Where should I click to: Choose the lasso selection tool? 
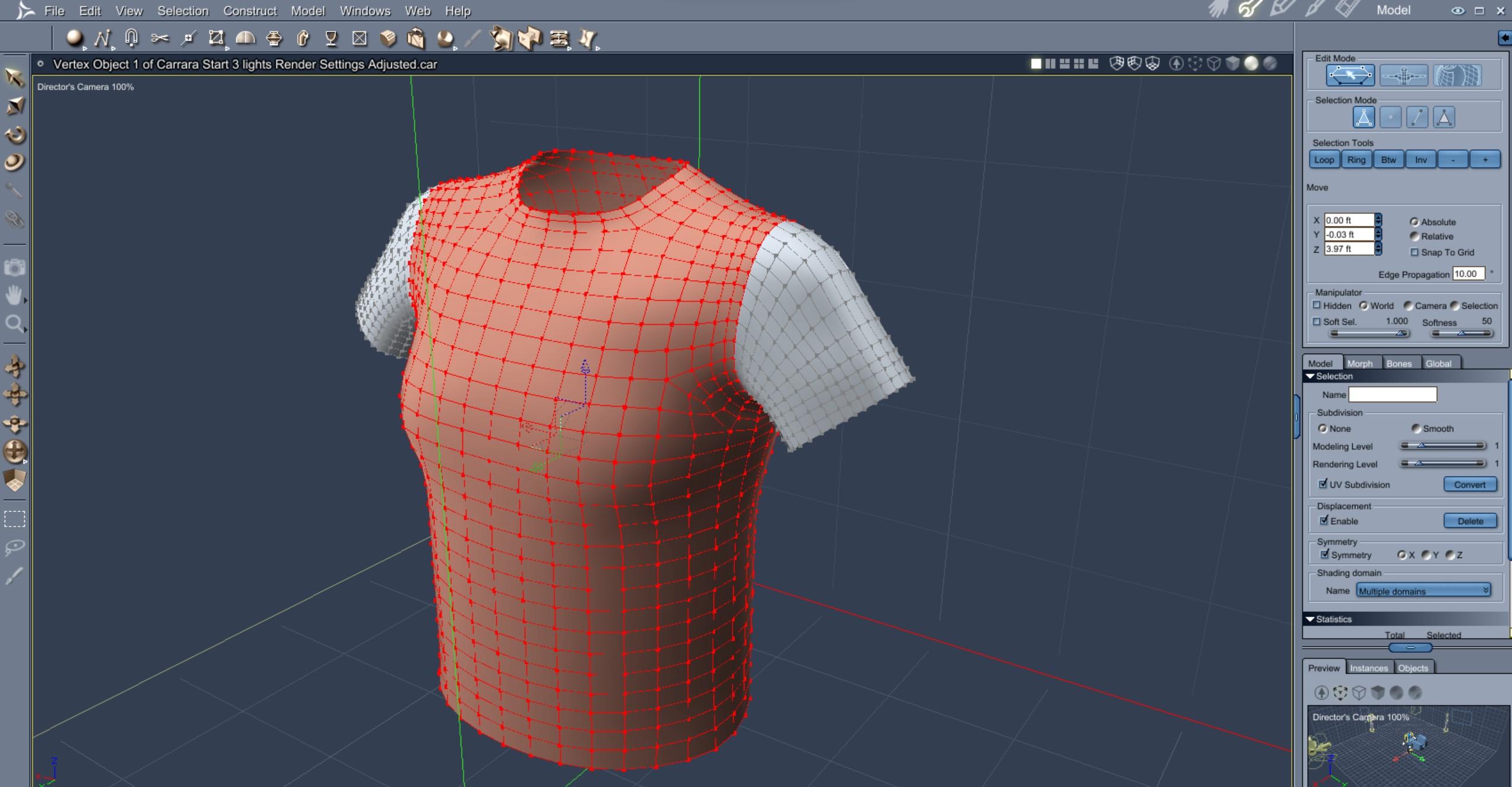14,547
